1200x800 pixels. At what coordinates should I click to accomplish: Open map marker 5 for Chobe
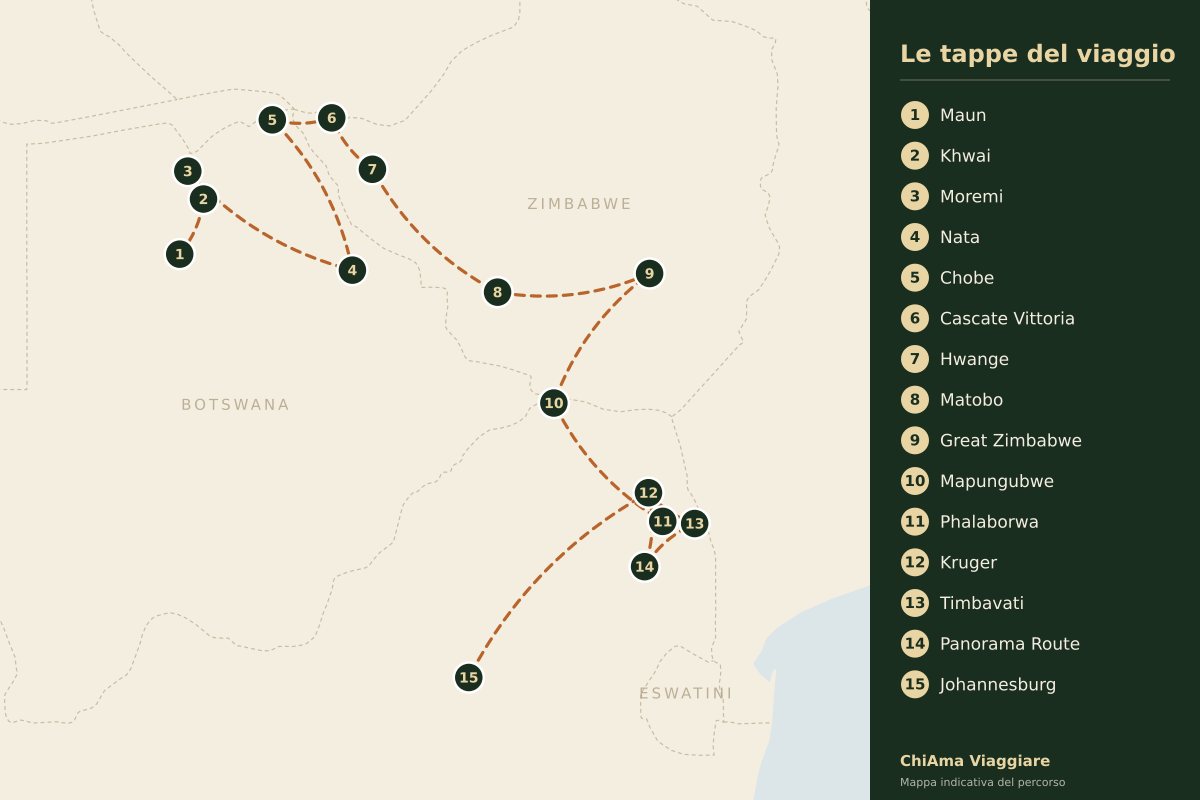[x=272, y=120]
